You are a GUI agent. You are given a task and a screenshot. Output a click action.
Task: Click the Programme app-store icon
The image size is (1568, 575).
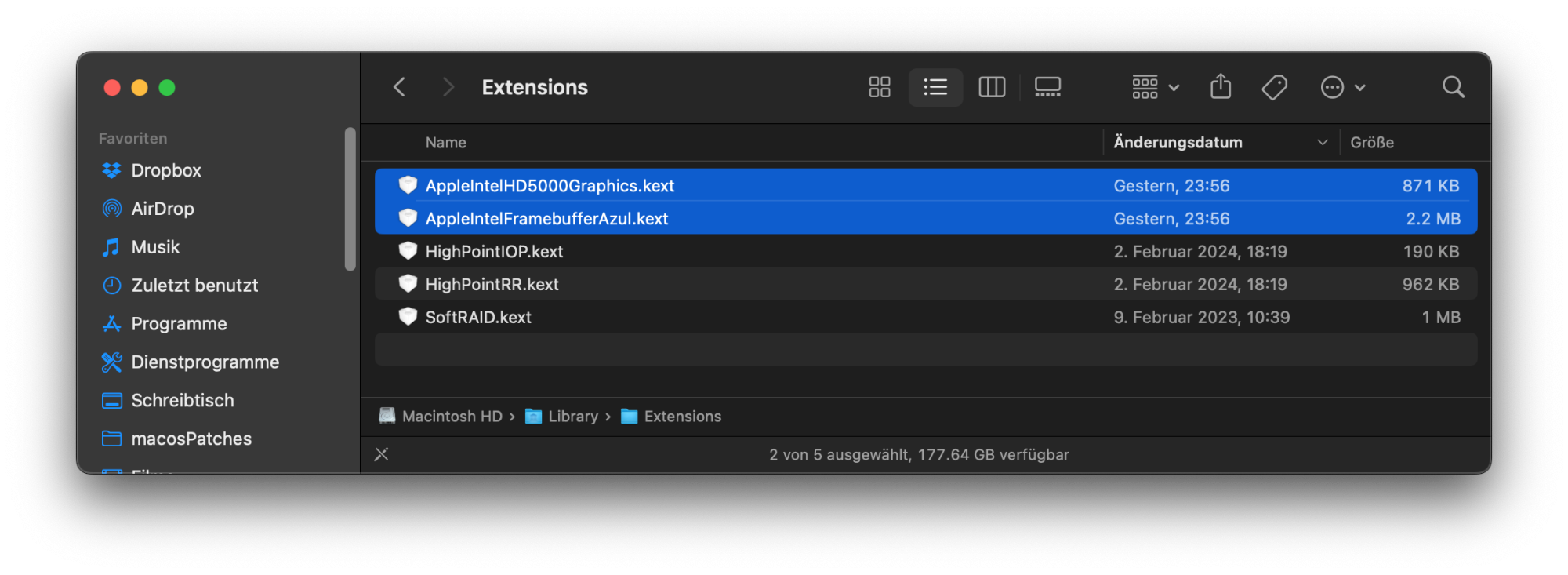click(112, 324)
